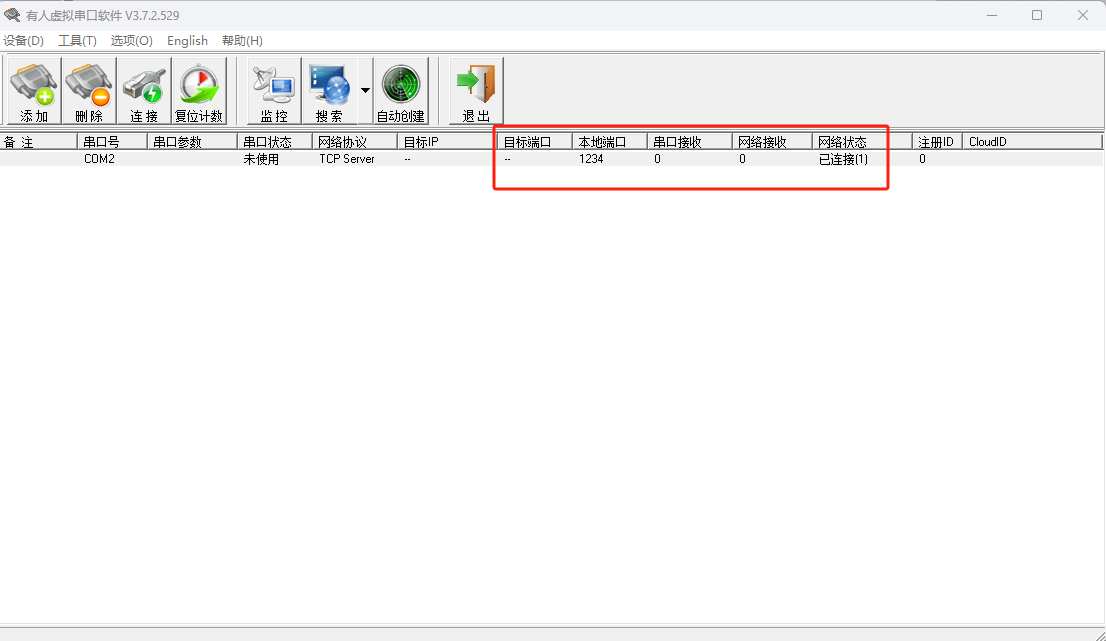Open the 选项(O) menu
1106x641 pixels.
pos(131,41)
